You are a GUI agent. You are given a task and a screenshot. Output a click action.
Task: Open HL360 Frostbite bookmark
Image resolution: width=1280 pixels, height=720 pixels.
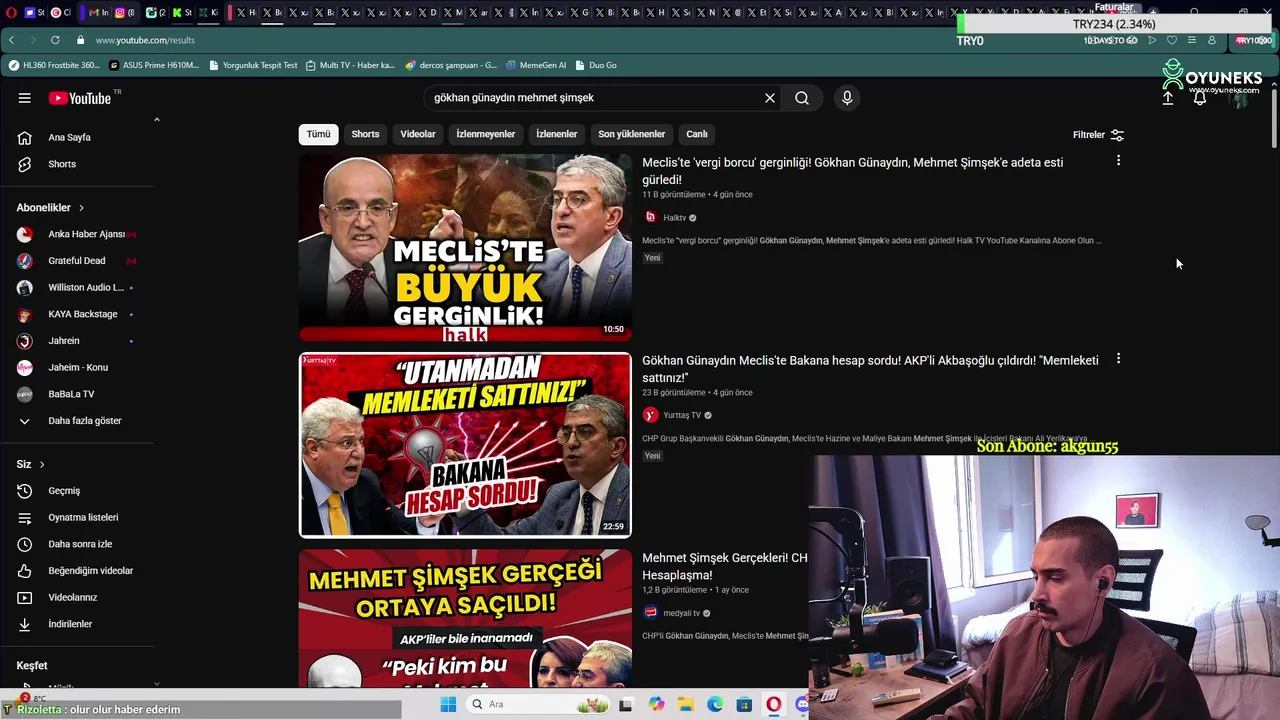(x=54, y=65)
